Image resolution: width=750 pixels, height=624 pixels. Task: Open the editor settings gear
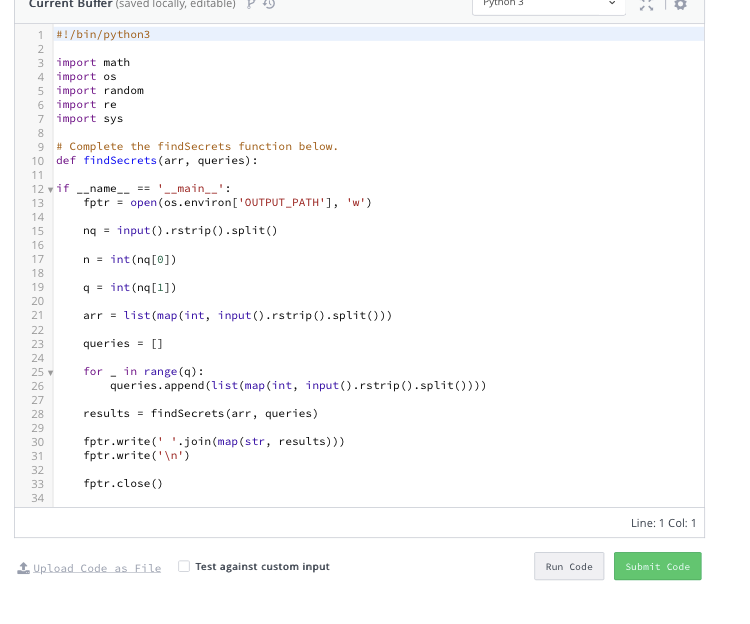(x=680, y=5)
